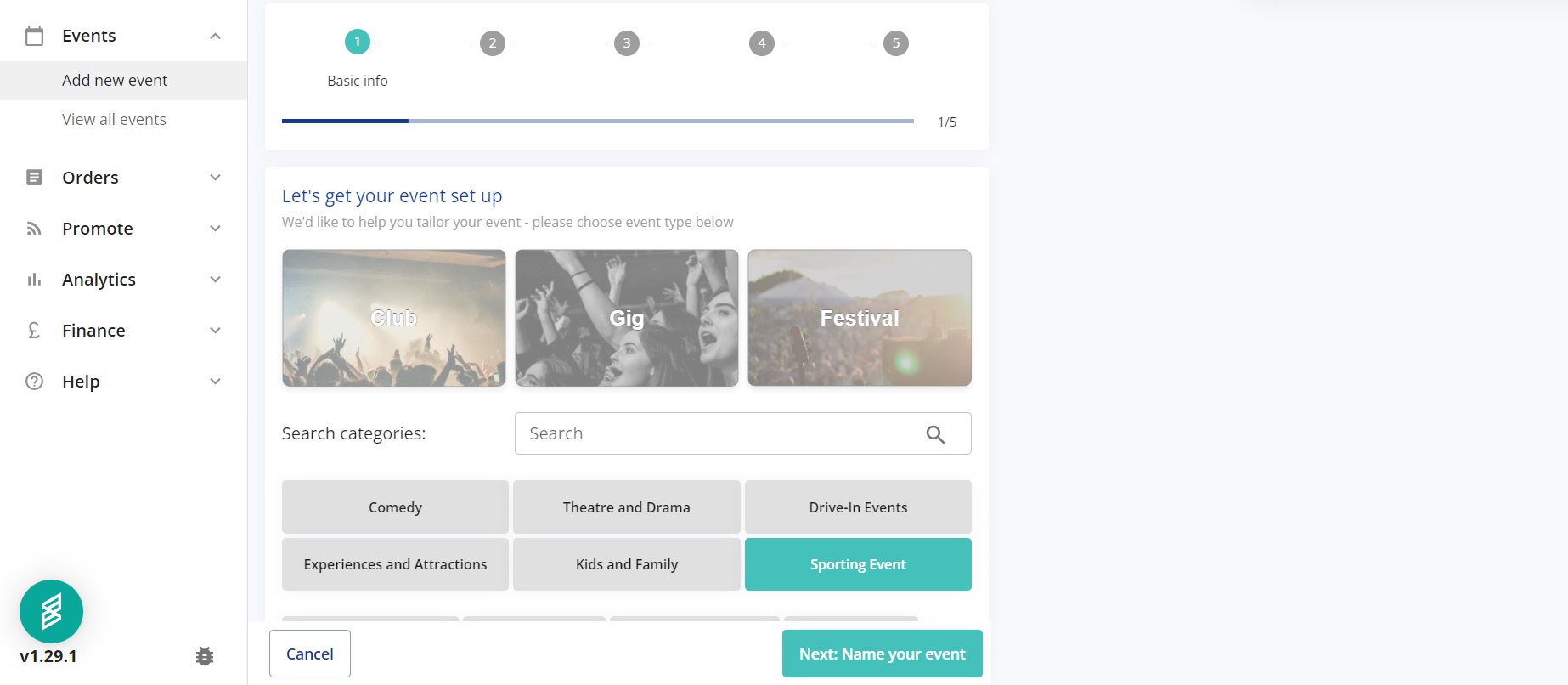The width and height of the screenshot is (1568, 685).
Task: Select Add new event menu item
Action: pos(115,81)
